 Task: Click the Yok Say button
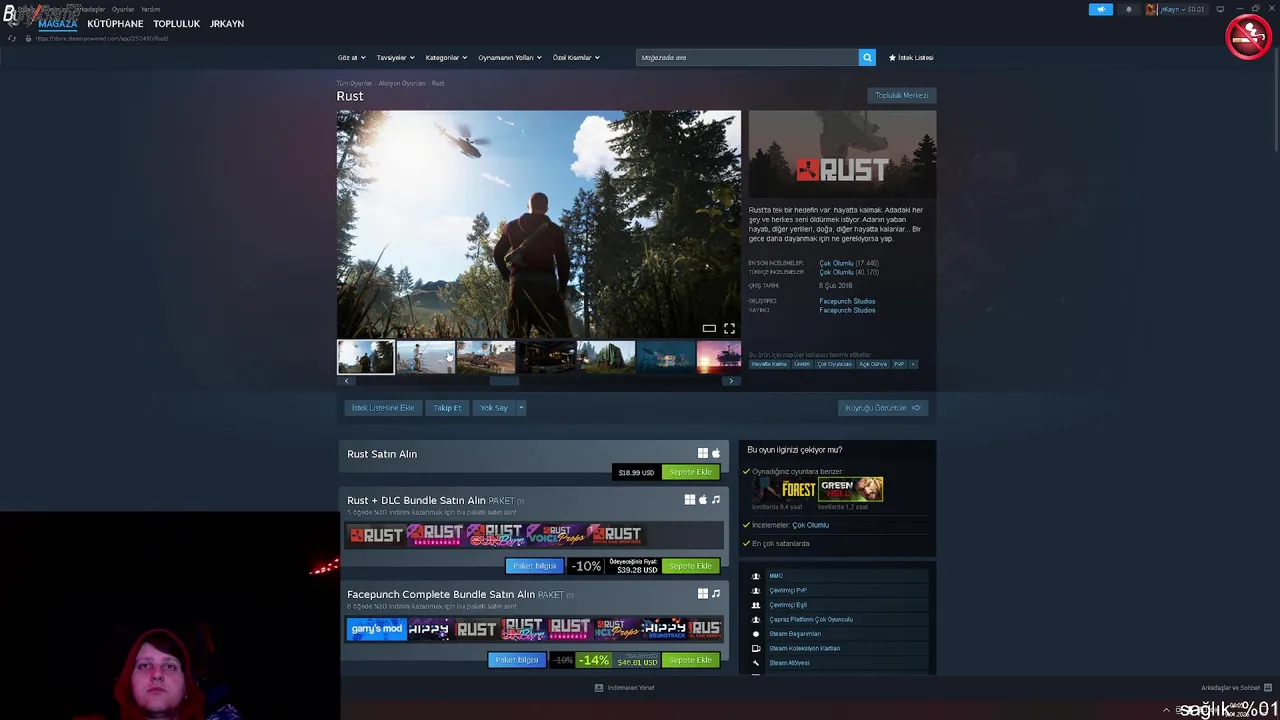(x=494, y=408)
